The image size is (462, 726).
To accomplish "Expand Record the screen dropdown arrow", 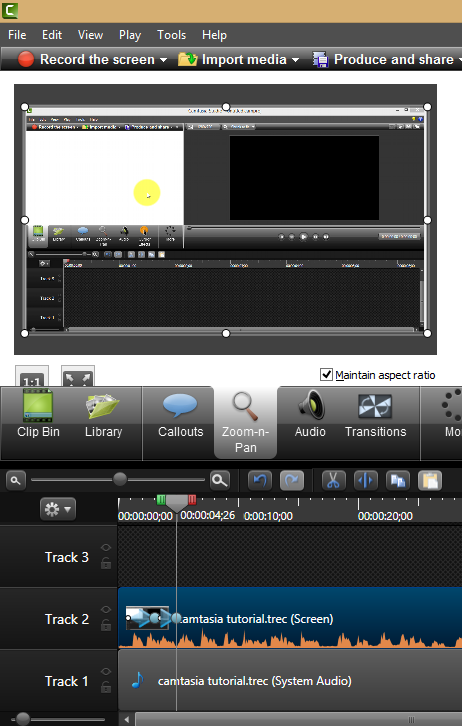I will 163,60.
